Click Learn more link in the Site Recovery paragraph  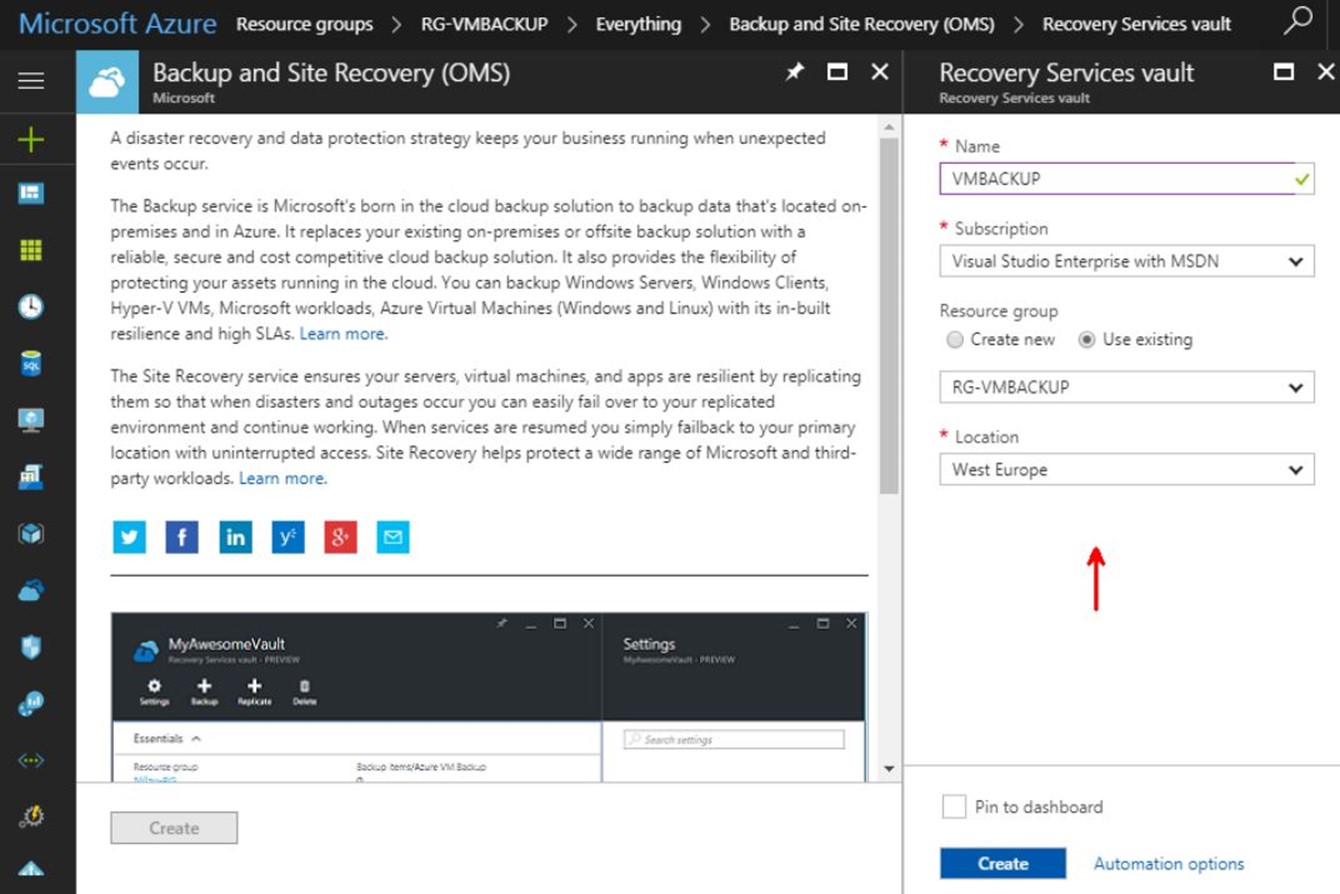tap(283, 479)
